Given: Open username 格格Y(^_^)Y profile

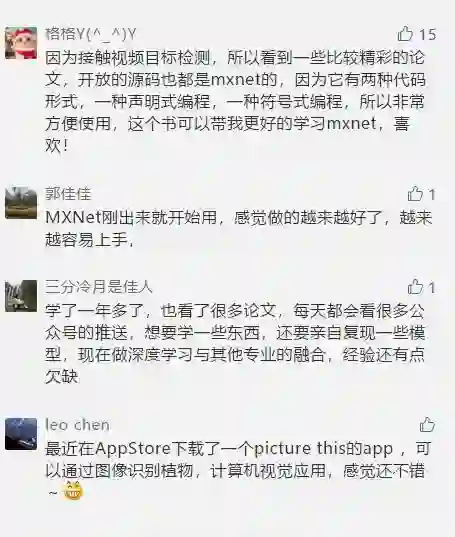Looking at the screenshot, I should [90, 34].
